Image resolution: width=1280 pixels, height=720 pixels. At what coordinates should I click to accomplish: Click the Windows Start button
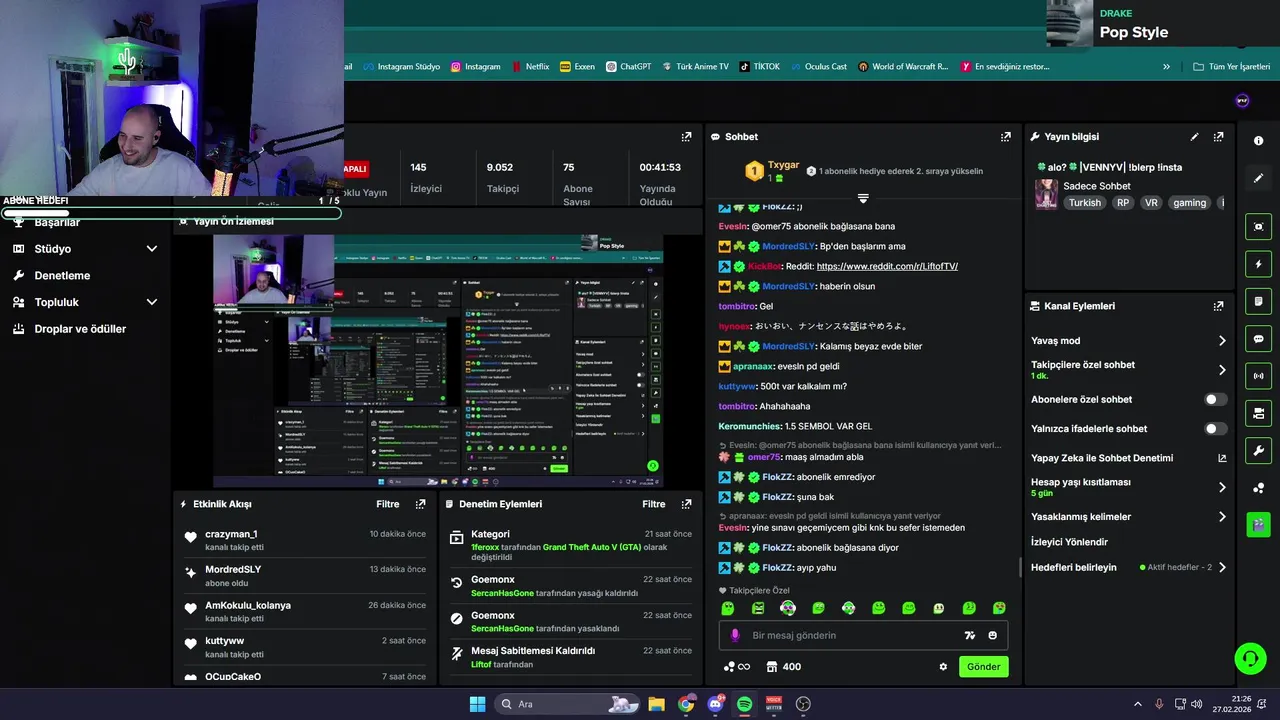coord(477,704)
